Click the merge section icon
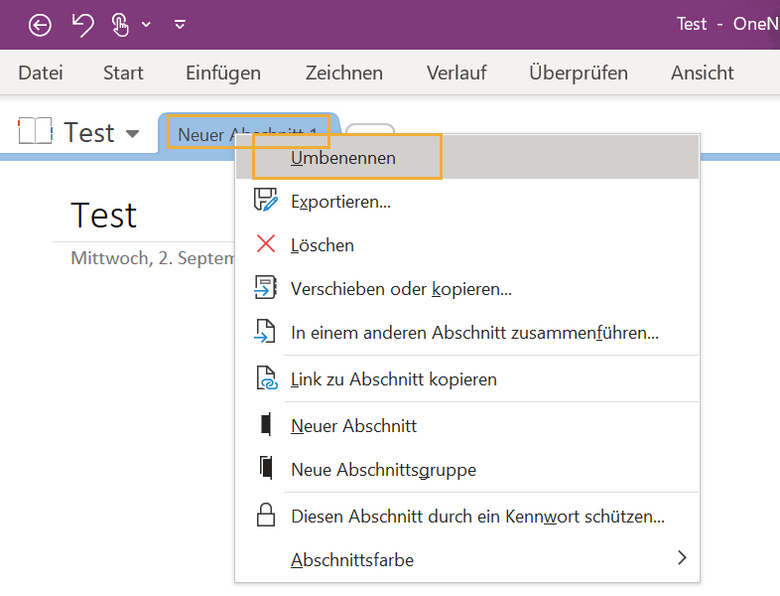Image resolution: width=780 pixels, height=596 pixels. 265,331
